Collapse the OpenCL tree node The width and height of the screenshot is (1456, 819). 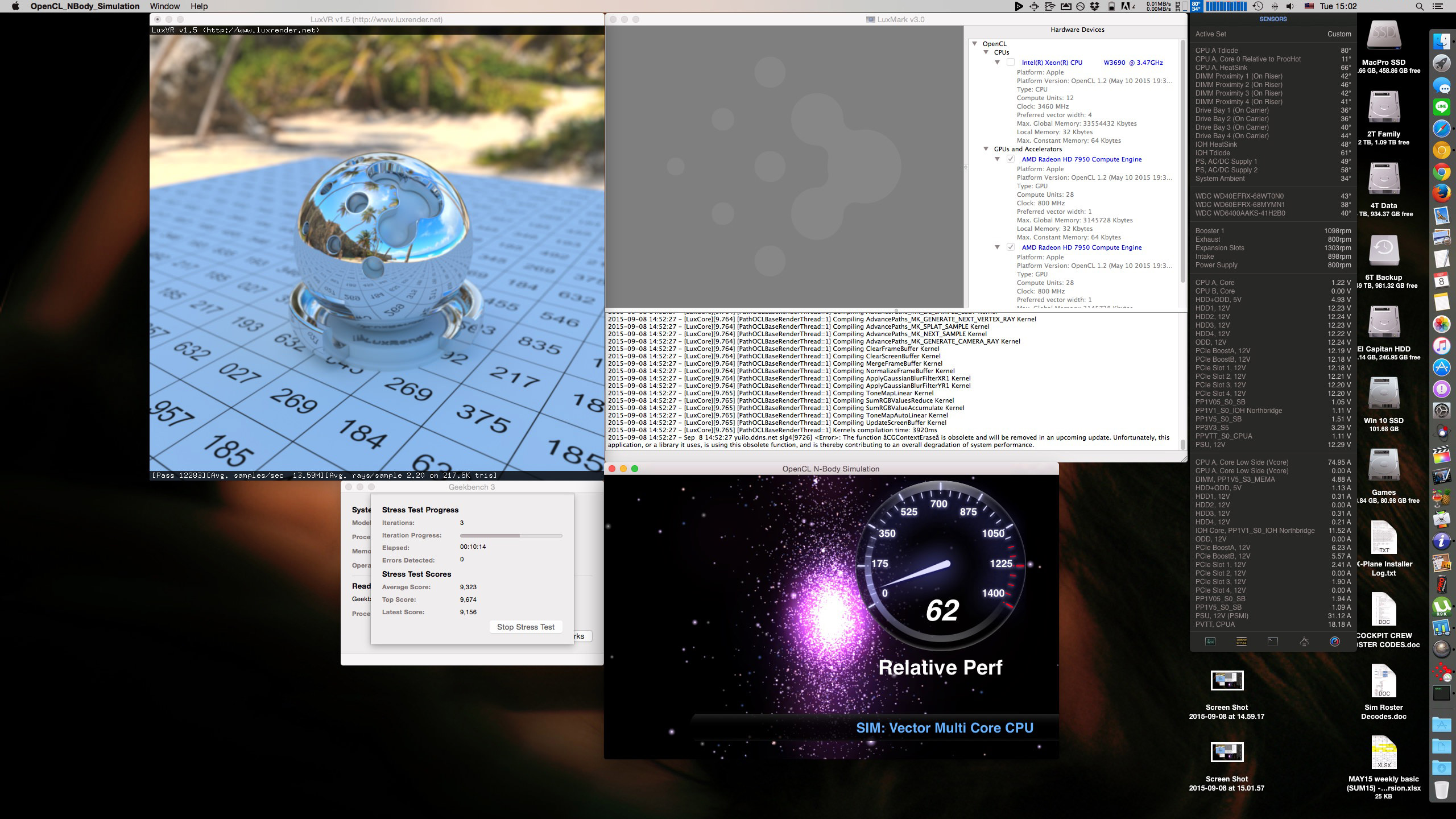[x=975, y=44]
